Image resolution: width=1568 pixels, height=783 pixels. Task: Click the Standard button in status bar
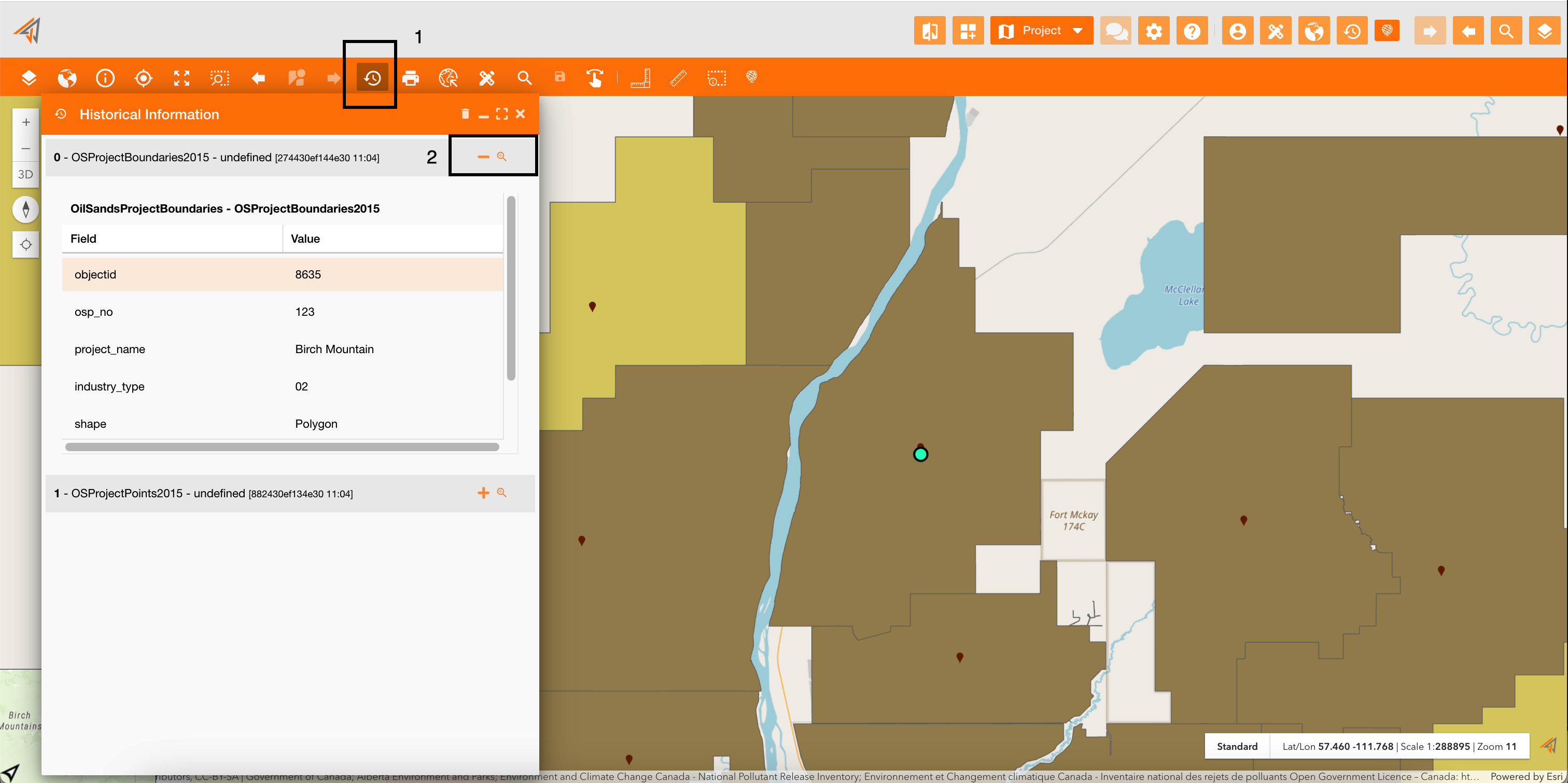coord(1237,747)
